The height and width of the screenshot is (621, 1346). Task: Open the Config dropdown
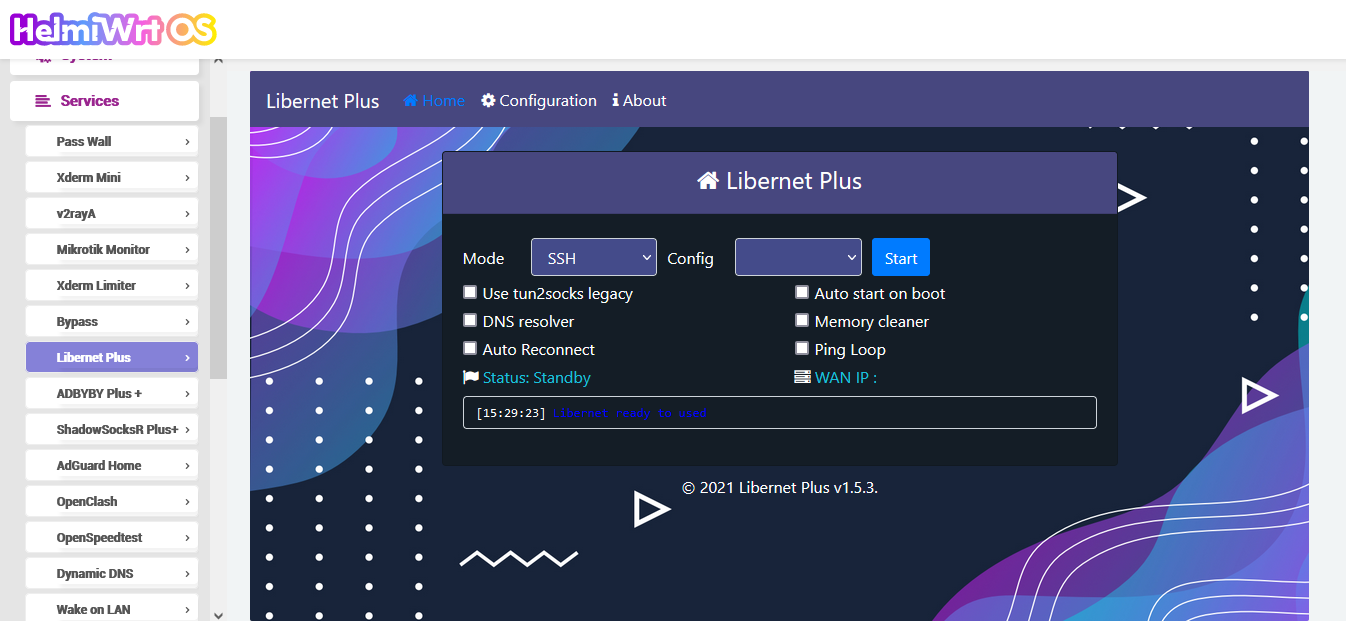(x=798, y=257)
